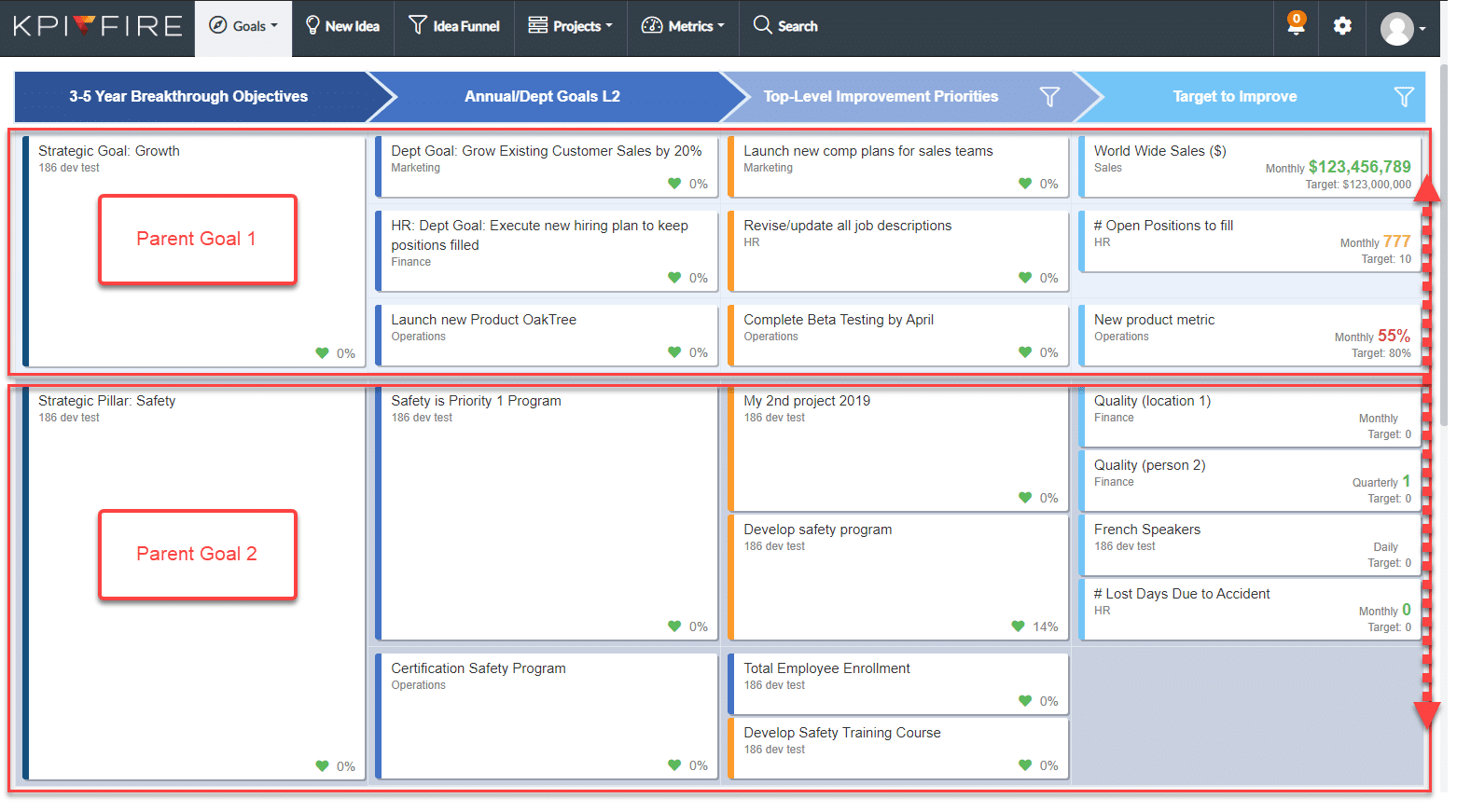Open Complete Beta Testing by April
Viewport: 1457px width, 812px height.
(898, 336)
